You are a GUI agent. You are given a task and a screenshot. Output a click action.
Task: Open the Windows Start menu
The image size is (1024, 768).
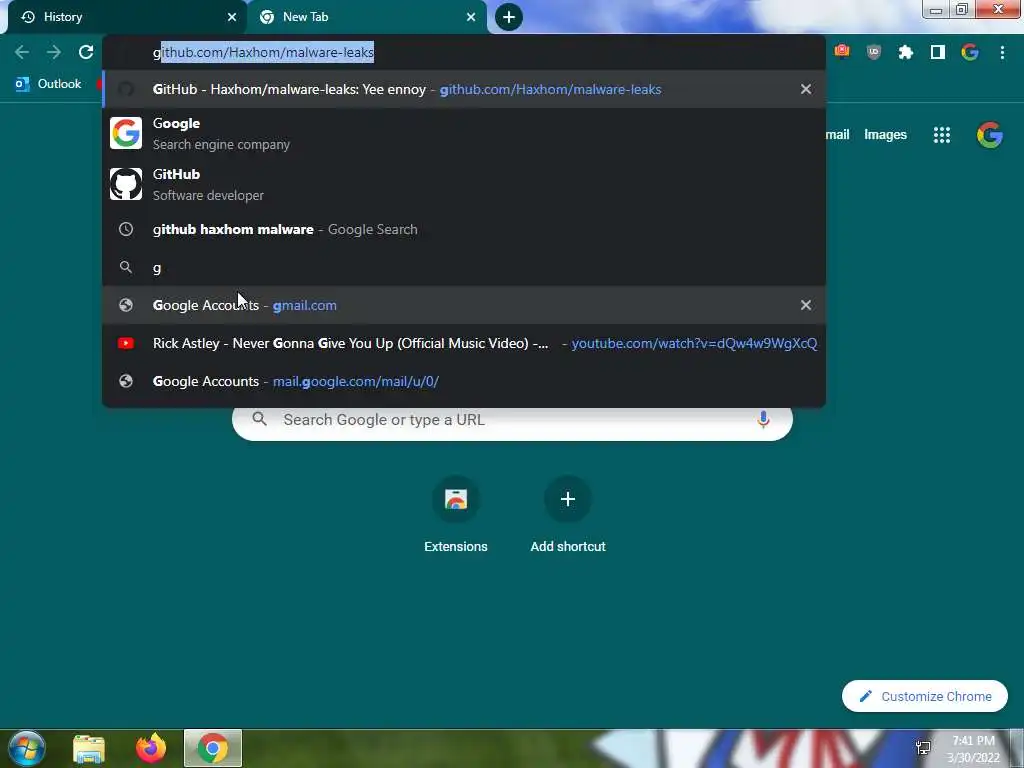[x=27, y=748]
